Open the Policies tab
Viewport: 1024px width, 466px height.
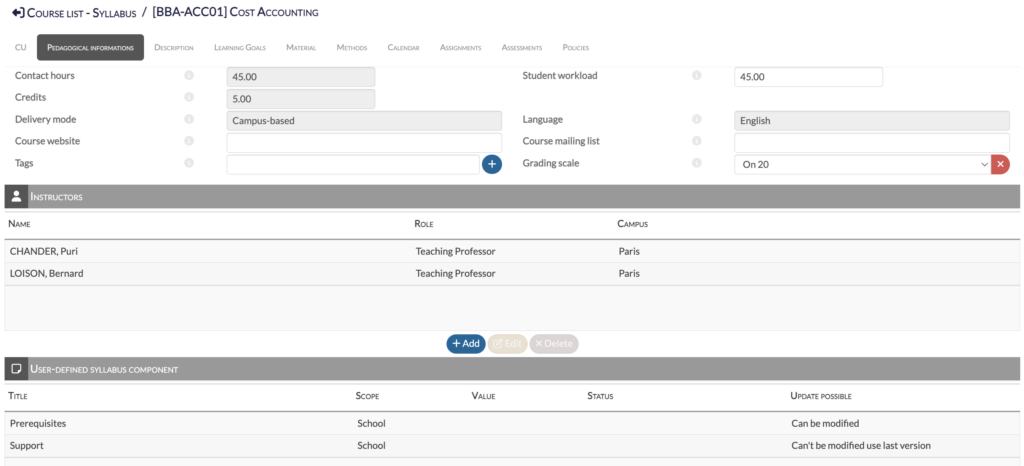[576, 47]
